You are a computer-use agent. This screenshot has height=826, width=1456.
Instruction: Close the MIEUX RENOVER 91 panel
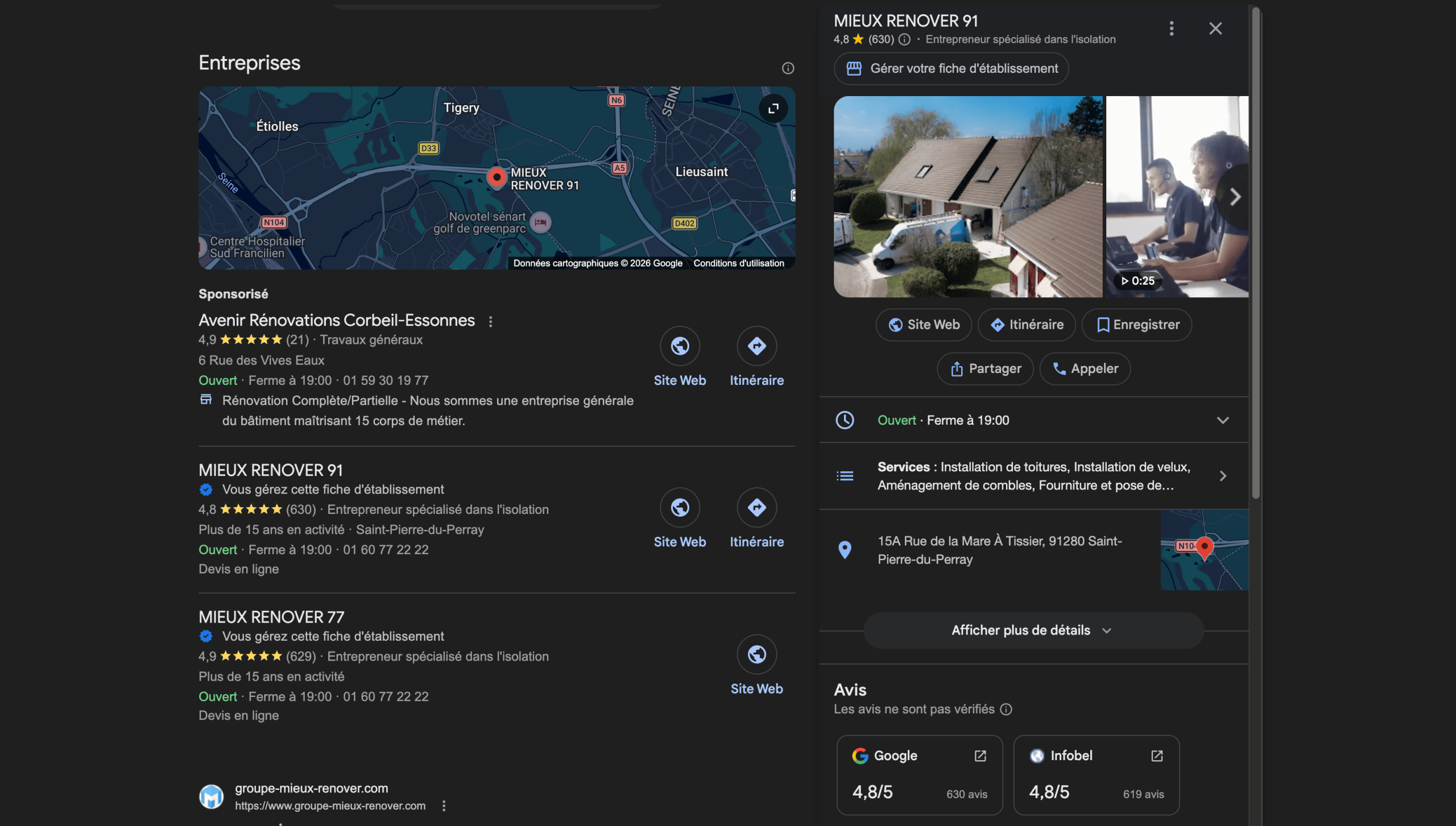(1215, 28)
